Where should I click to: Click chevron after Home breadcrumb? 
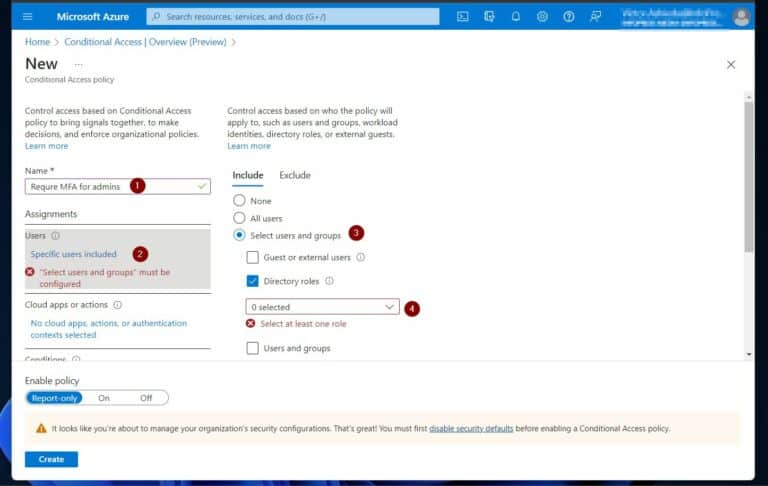pyautogui.click(x=56, y=43)
